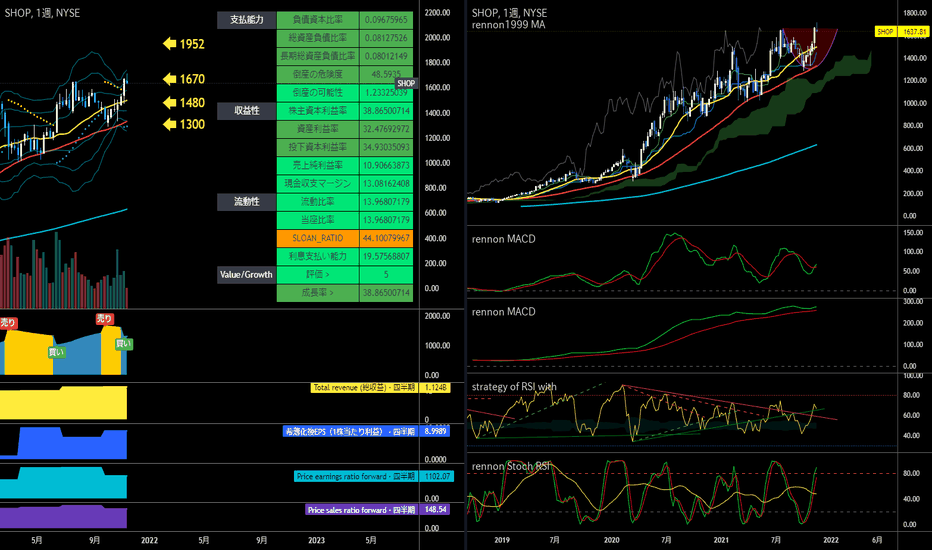Click the Total revenue indicator label
The image size is (932, 550).
pyautogui.click(x=364, y=388)
